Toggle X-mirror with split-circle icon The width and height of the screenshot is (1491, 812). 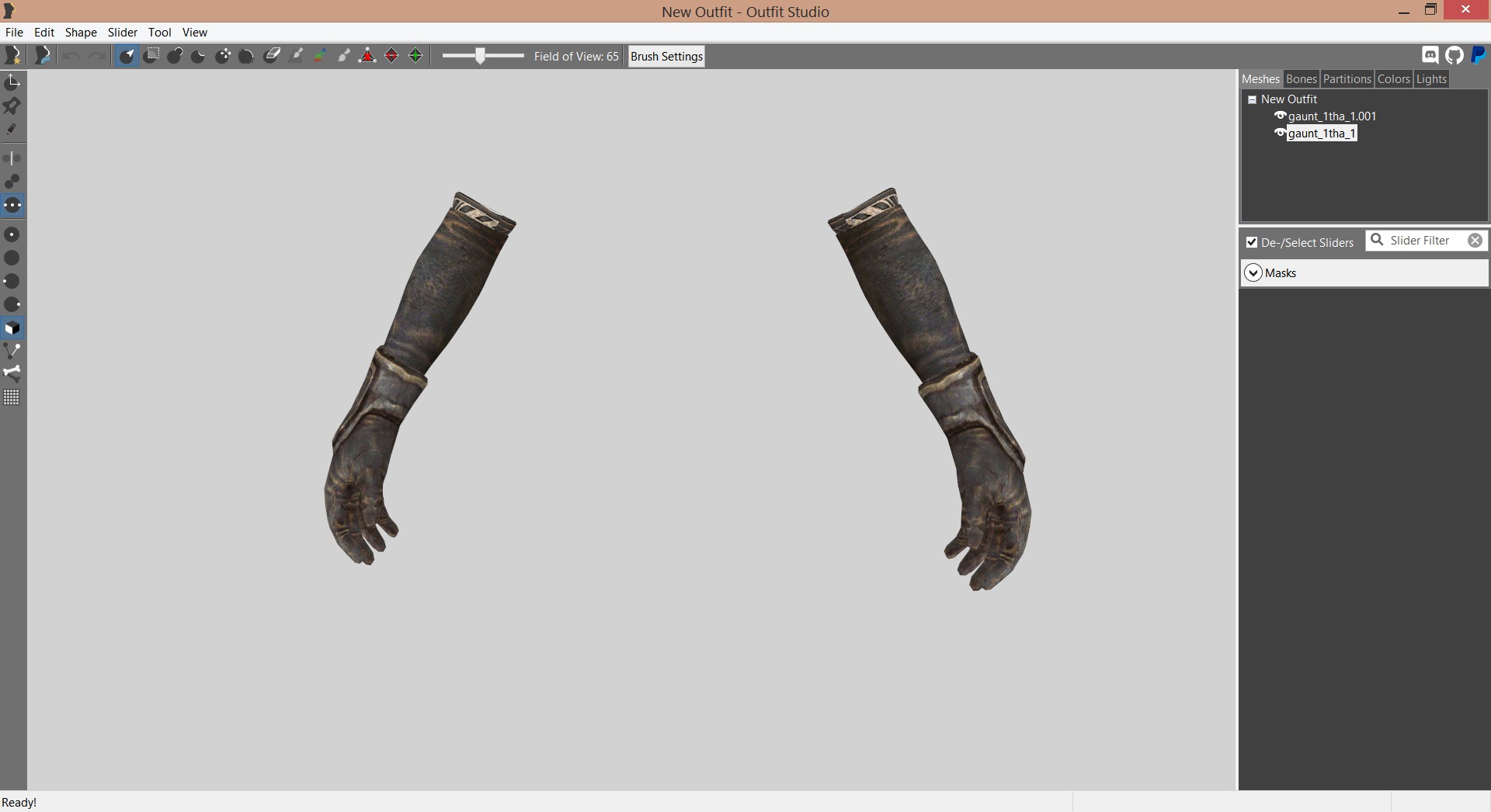pos(12,158)
